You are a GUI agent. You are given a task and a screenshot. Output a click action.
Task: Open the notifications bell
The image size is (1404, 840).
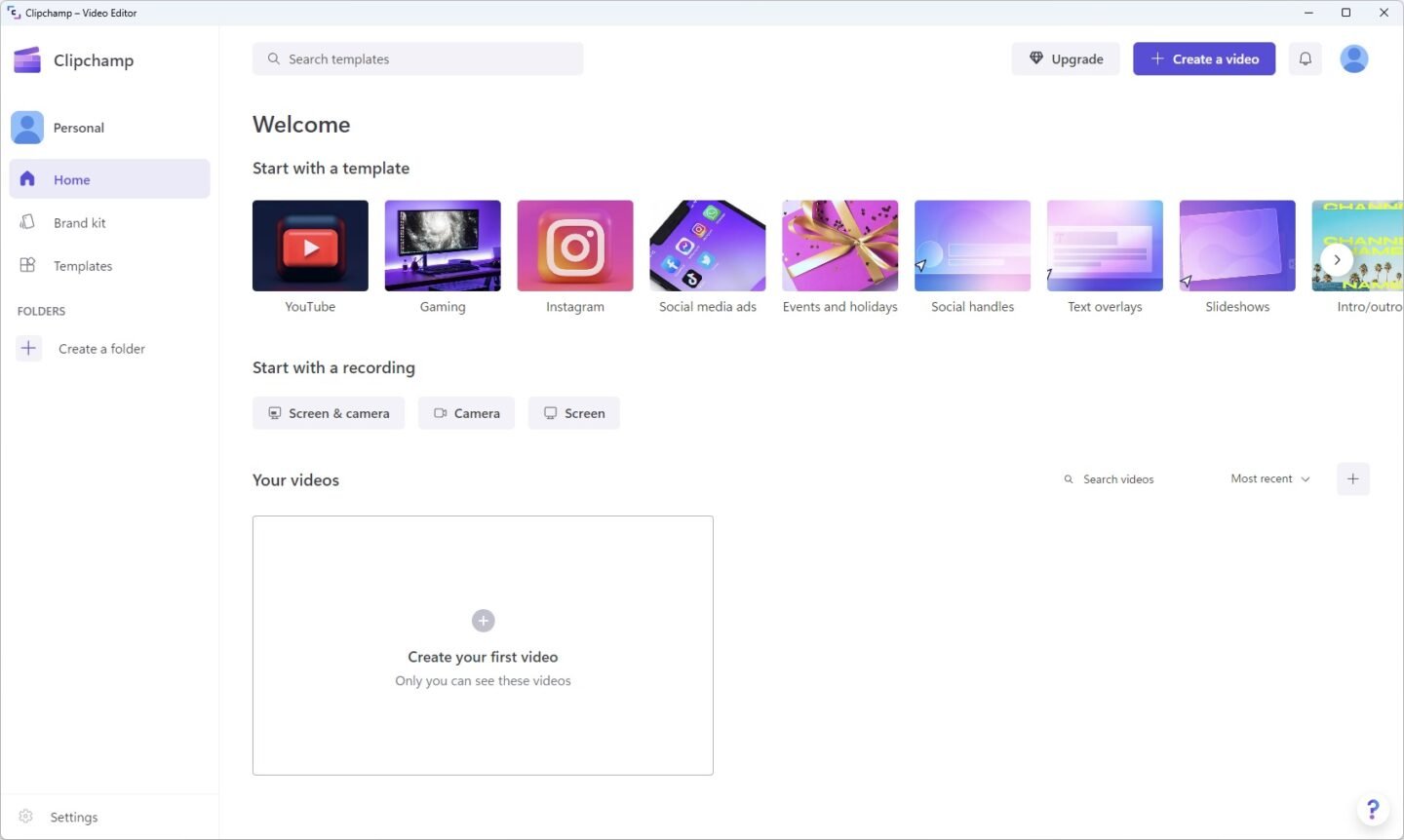(1306, 58)
